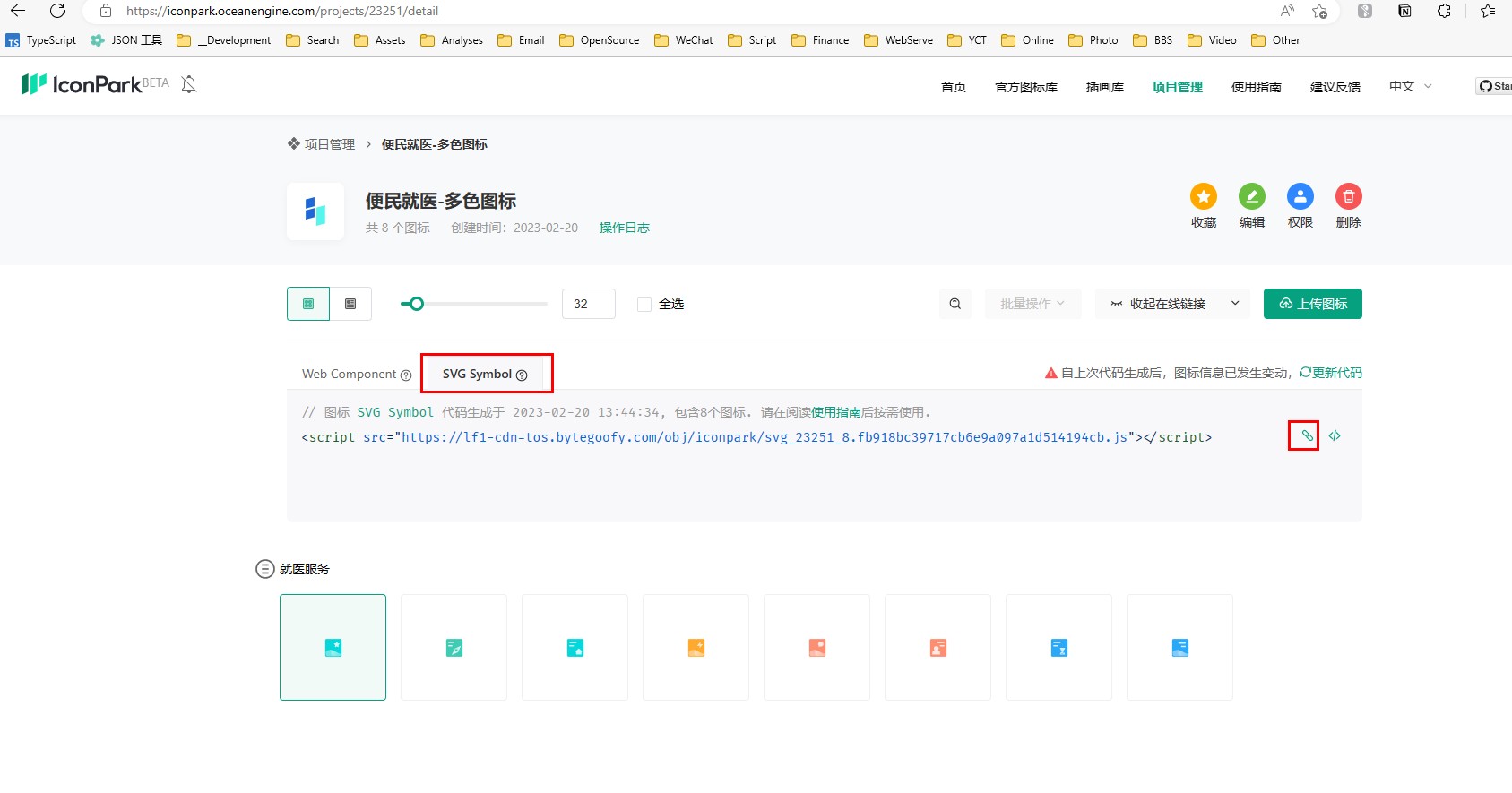
Task: Tick the 全选 checkbox
Action: coord(644,305)
